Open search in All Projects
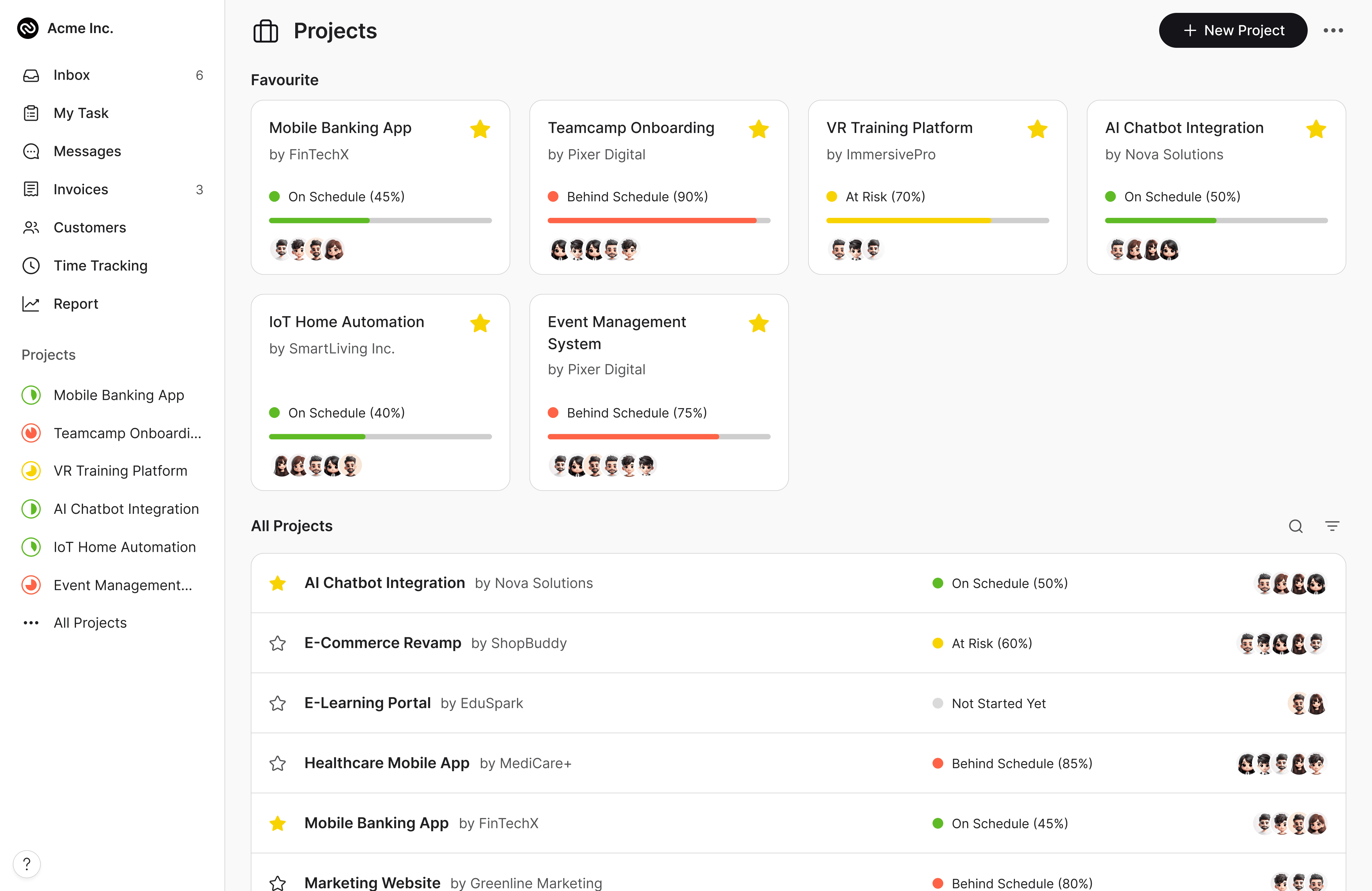 1295,526
